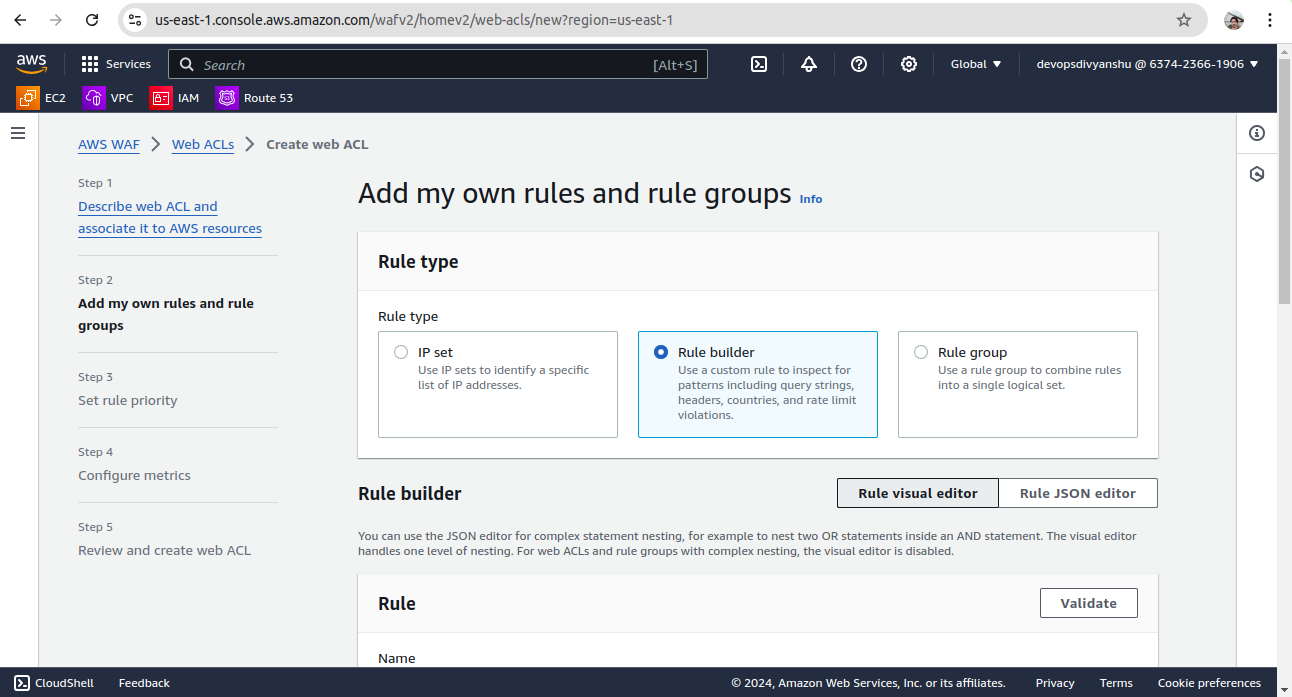Viewport: 1292px width, 697px height.
Task: Go to Web ACLs breadcrumb link
Action: 203,144
